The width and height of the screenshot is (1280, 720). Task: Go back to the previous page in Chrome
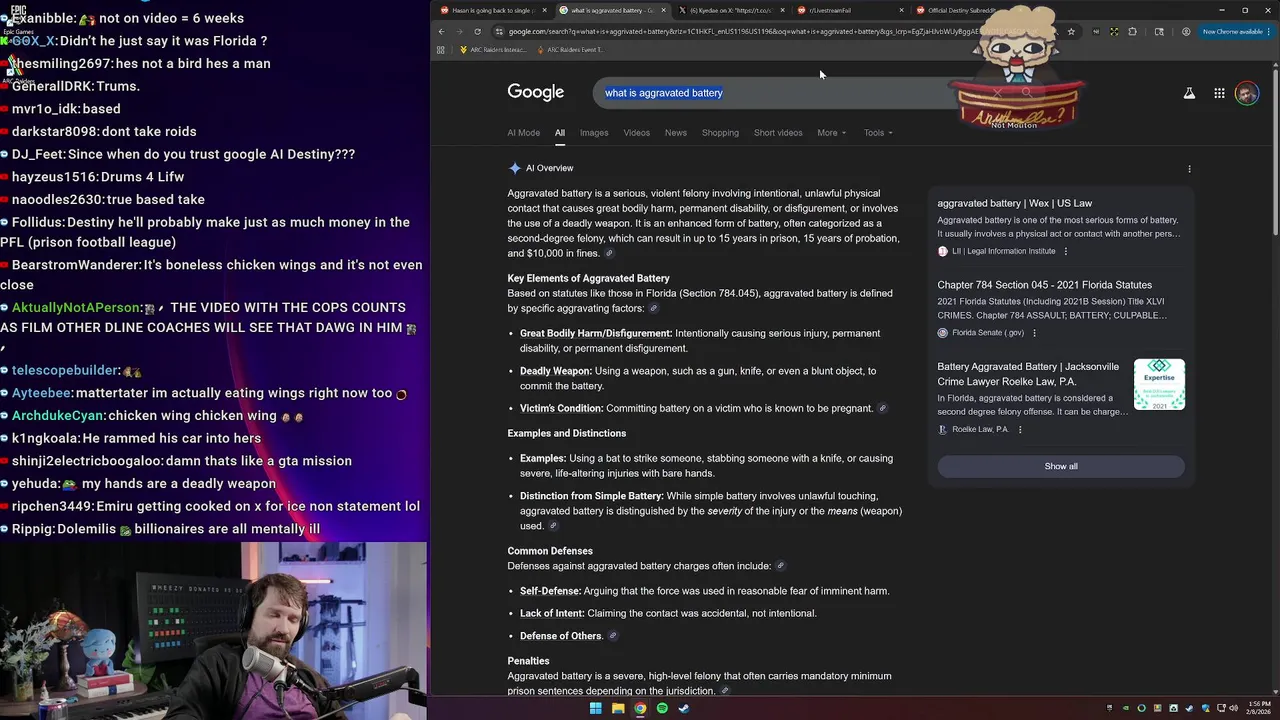(x=441, y=31)
